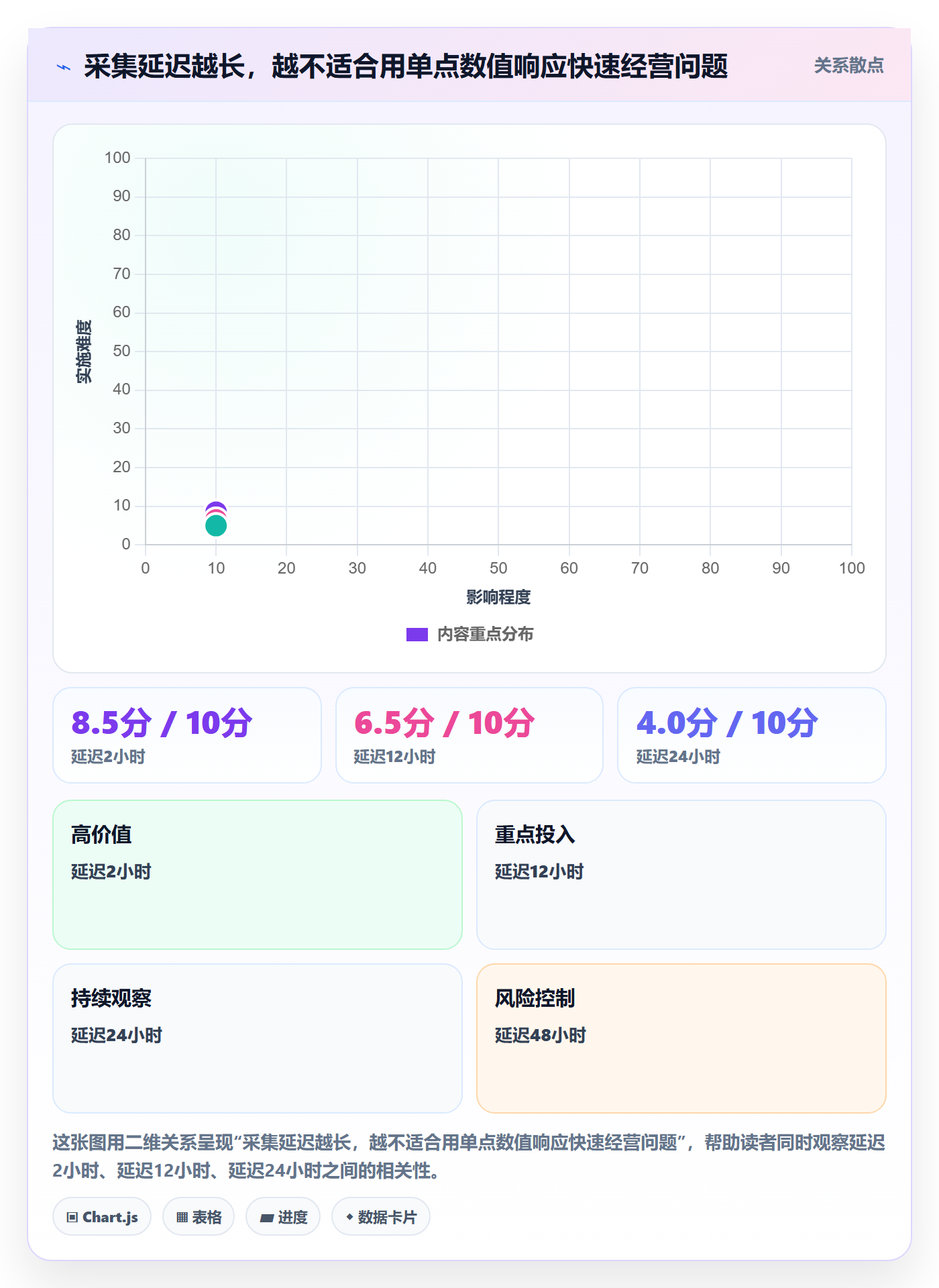
Task: Open the 8.5分 / 10分 score card
Action: coord(187,735)
